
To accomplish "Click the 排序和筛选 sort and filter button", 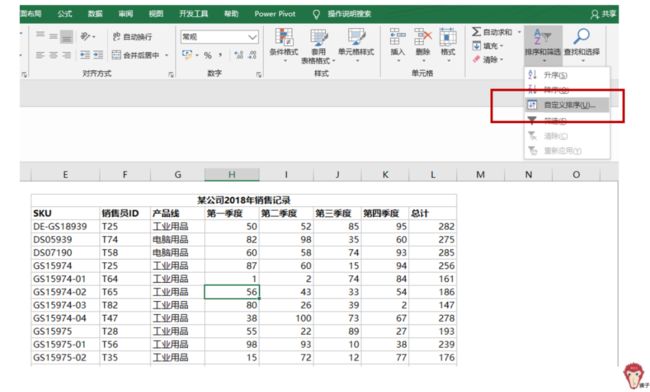I will (x=543, y=45).
